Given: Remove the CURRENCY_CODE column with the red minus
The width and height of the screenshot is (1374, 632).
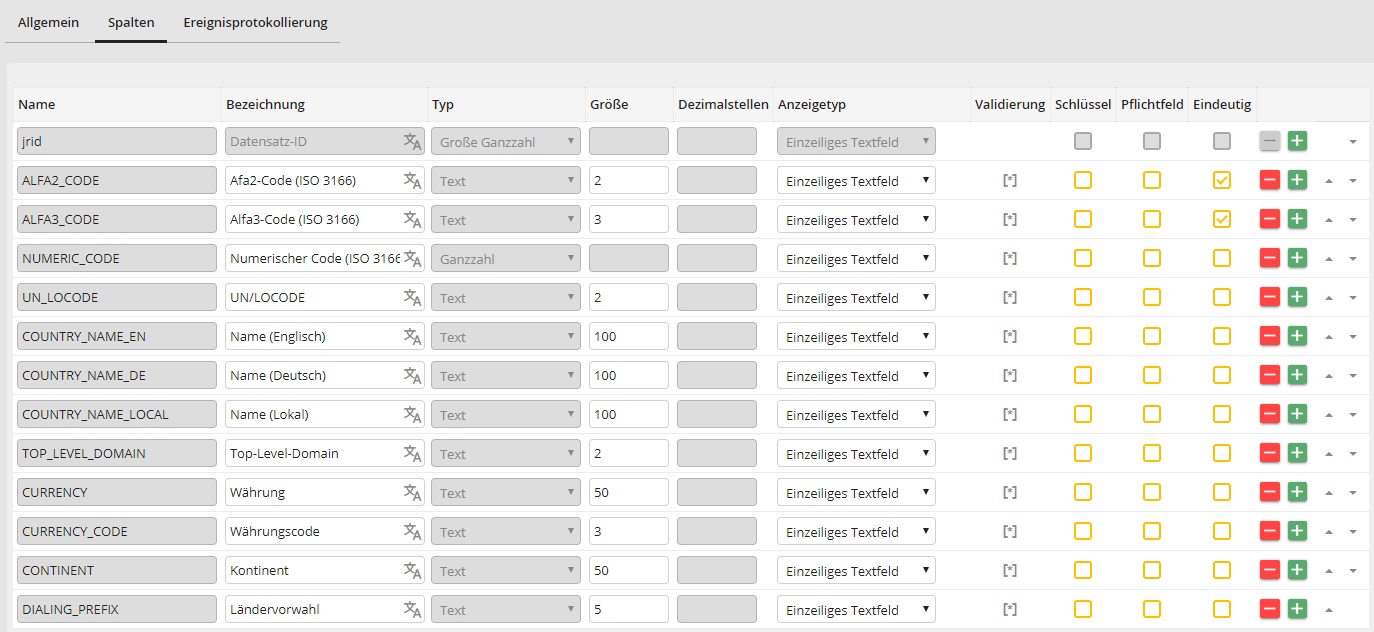Looking at the screenshot, I should (1269, 531).
